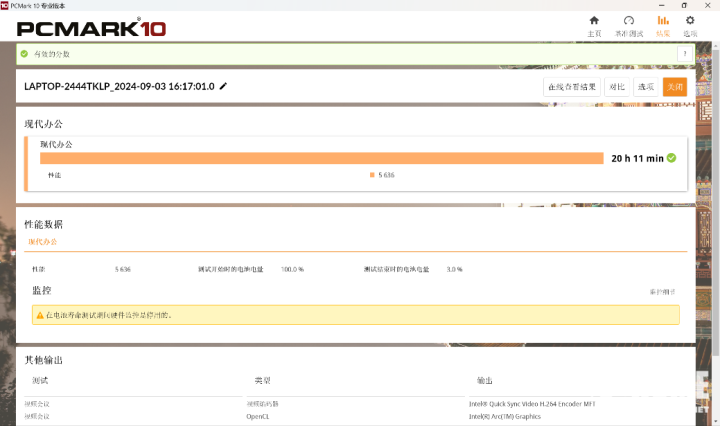Select the orange 现代办公 tab under 性能数据
This screenshot has height=426, width=720.
[x=43, y=241]
